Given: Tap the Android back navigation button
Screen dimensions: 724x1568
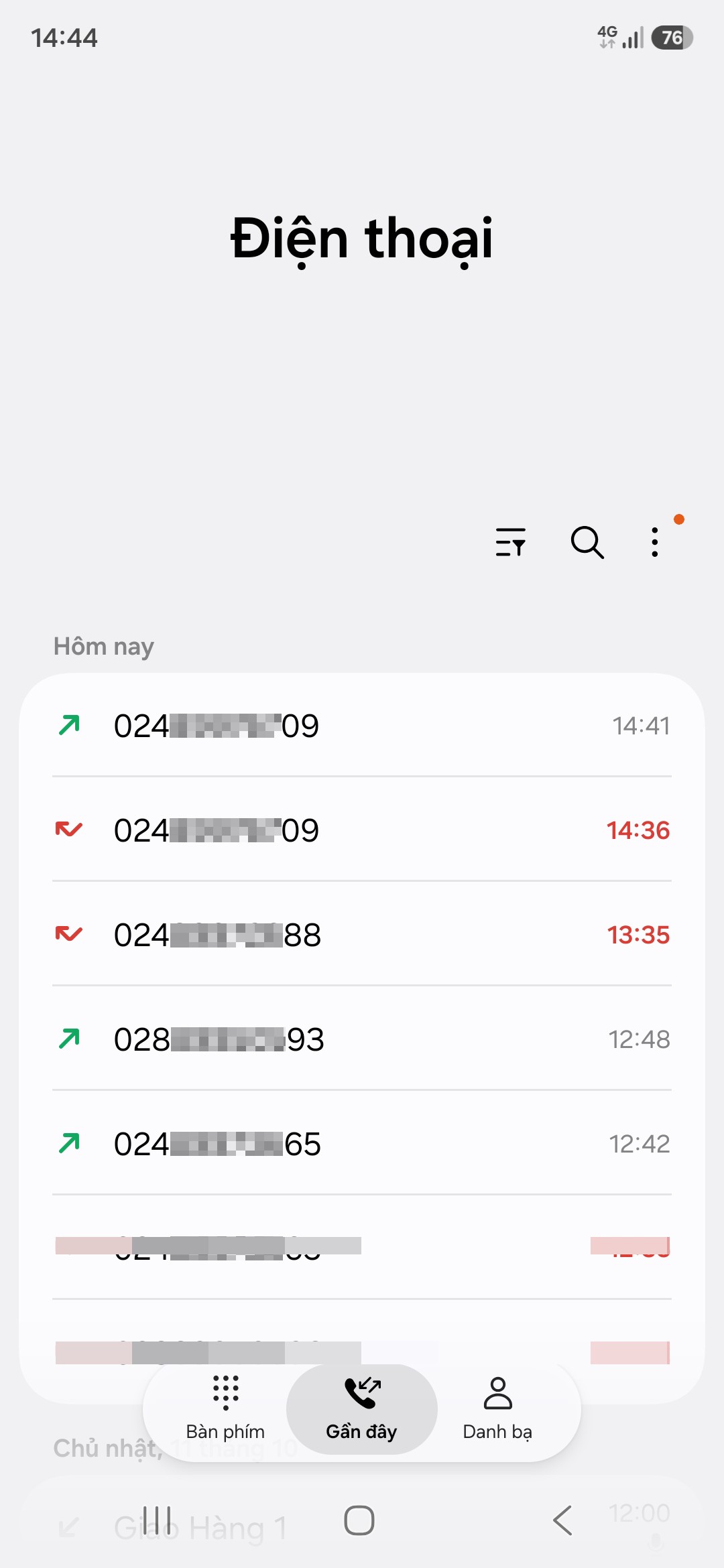Looking at the screenshot, I should (x=562, y=1520).
